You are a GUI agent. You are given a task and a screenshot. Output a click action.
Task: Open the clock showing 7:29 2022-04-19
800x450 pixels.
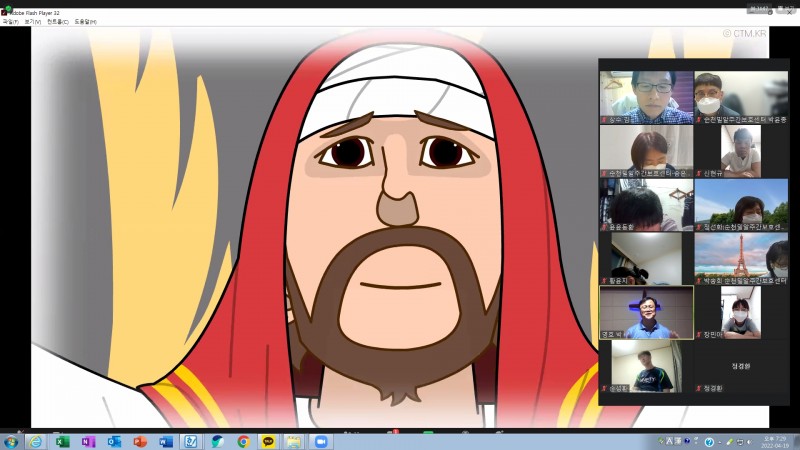click(775, 442)
